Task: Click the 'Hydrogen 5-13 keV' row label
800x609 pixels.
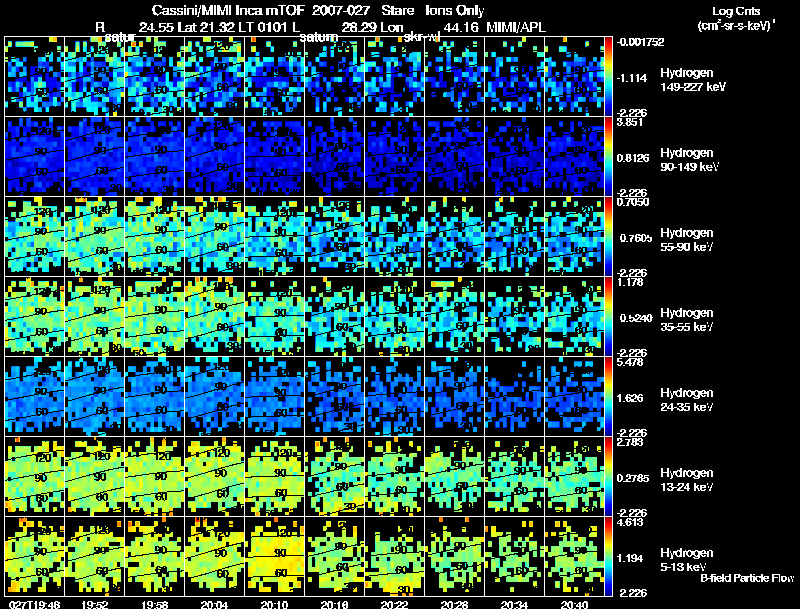Action: (687, 560)
